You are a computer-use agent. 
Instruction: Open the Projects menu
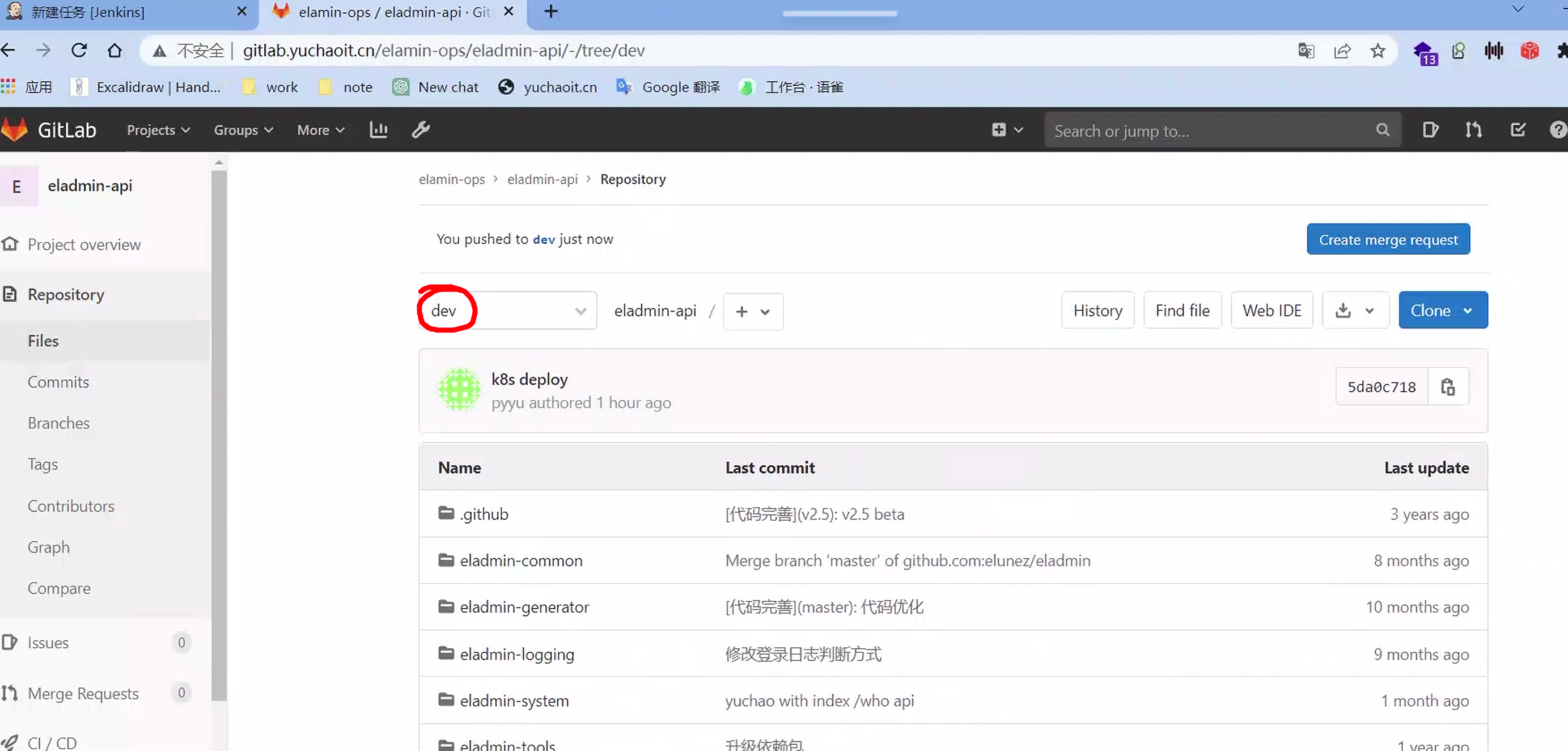(x=158, y=130)
